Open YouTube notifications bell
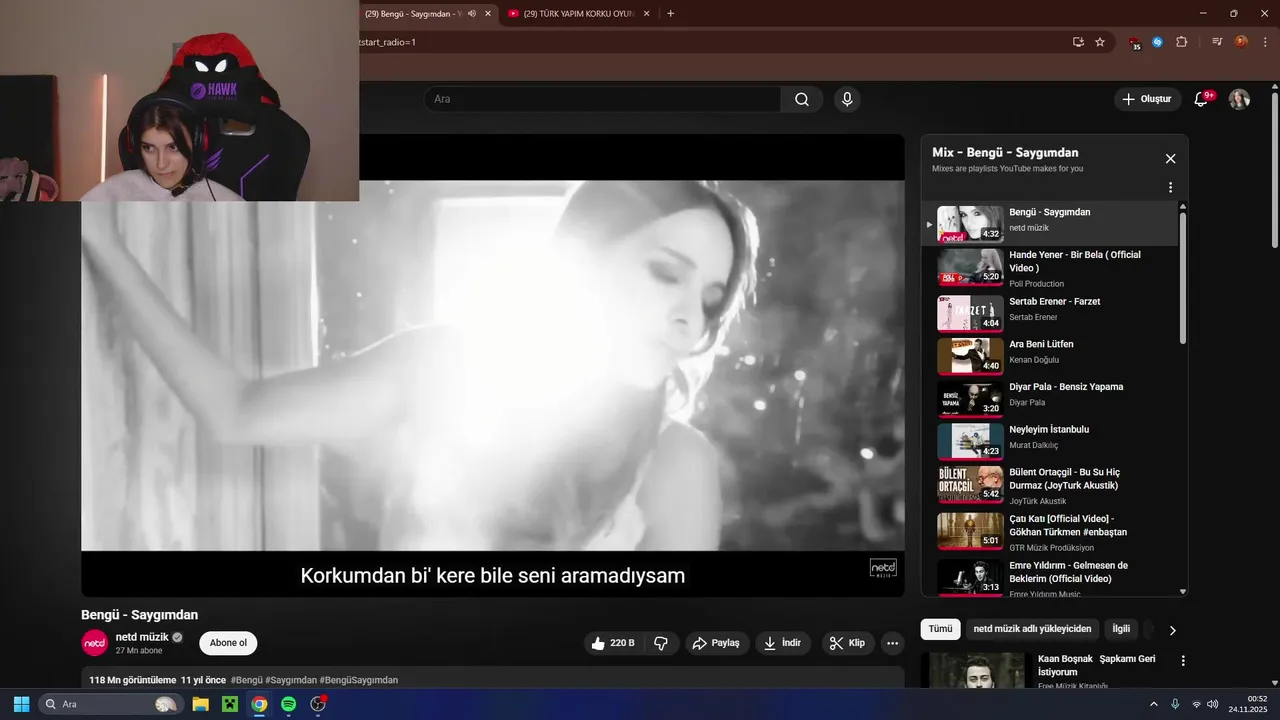This screenshot has width=1280, height=720. pos(1202,99)
